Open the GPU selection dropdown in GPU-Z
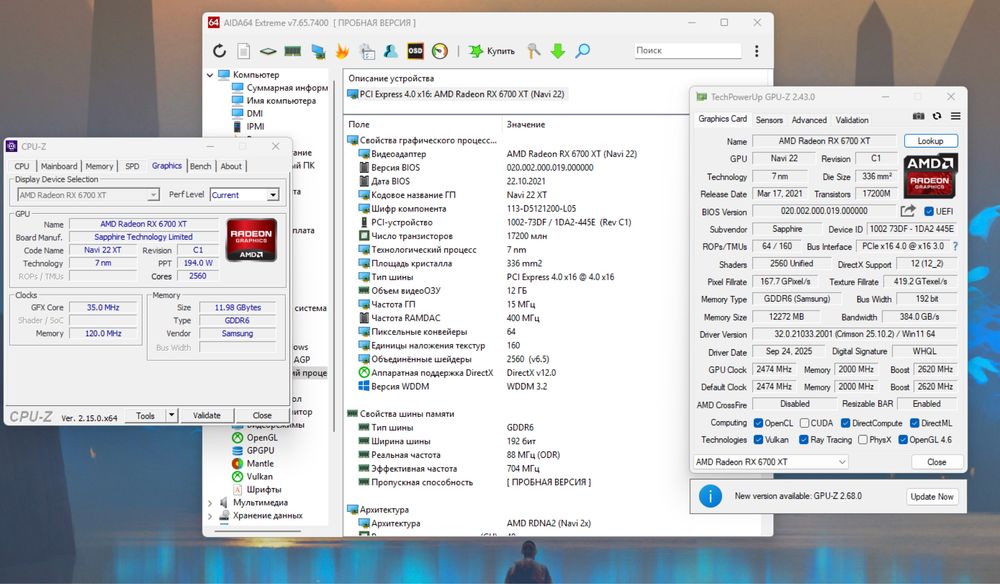1000x584 pixels. 770,462
